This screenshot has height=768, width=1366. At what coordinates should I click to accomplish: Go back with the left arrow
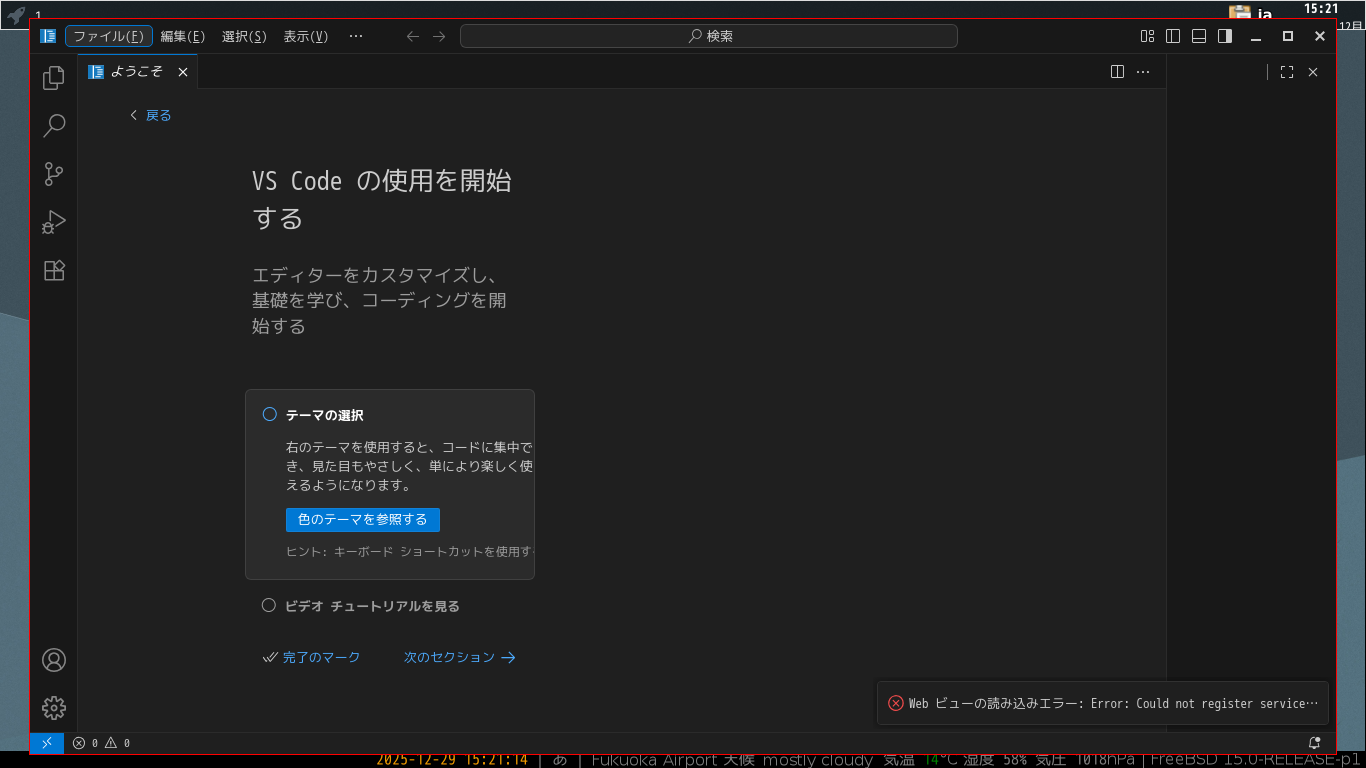(x=412, y=36)
